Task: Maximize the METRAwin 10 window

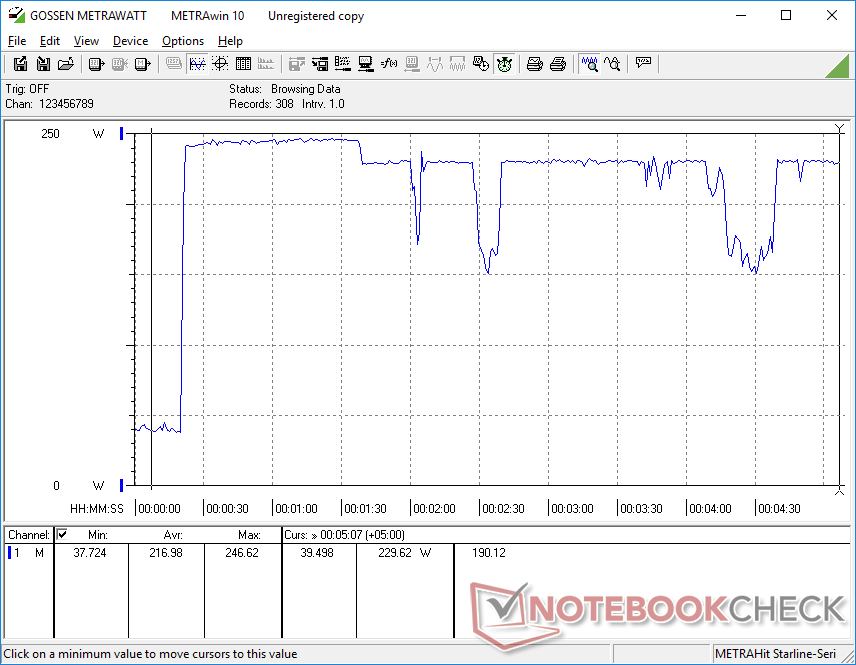Action: tap(786, 15)
